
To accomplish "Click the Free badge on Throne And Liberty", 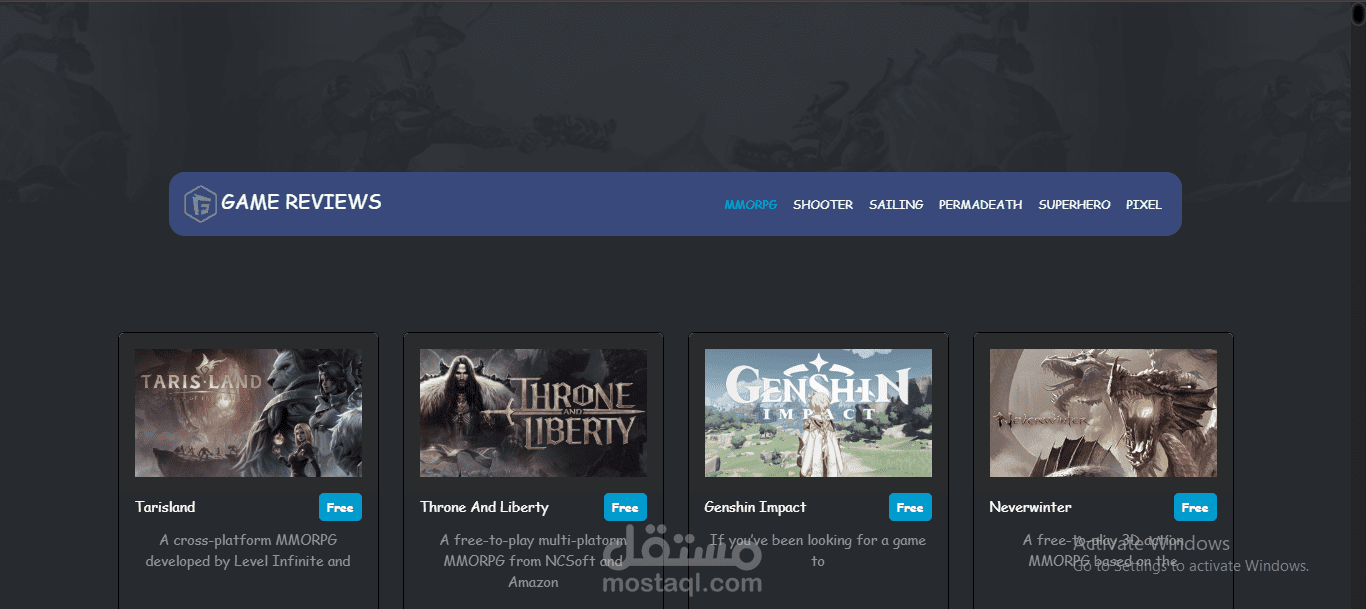I will (625, 507).
